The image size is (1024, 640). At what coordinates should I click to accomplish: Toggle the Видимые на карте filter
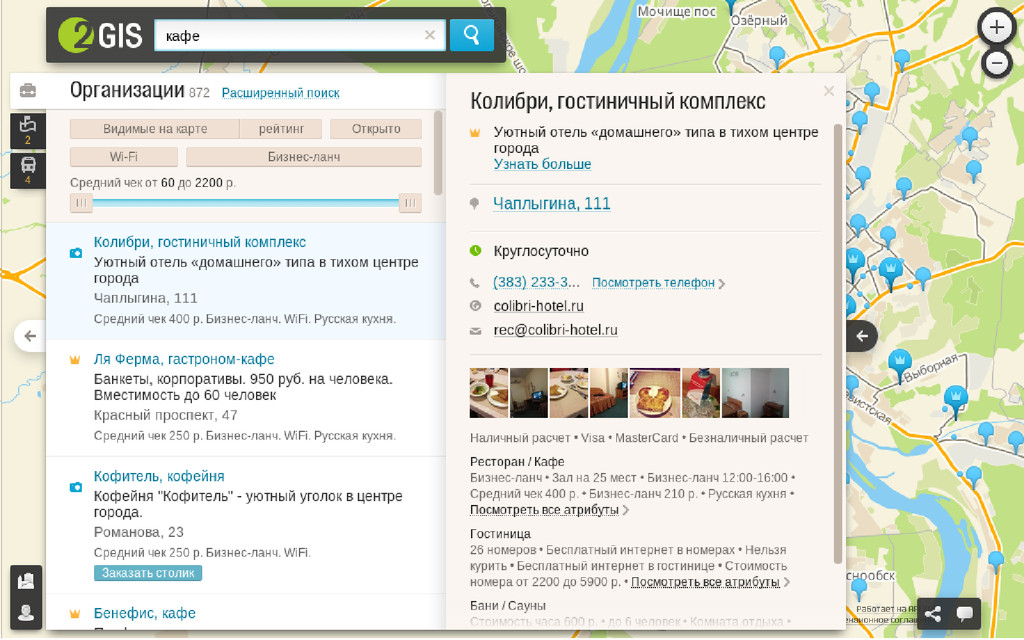pyautogui.click(x=155, y=129)
